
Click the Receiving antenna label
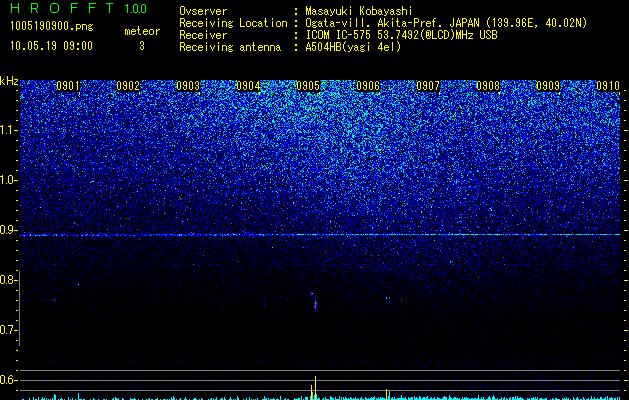click(230, 47)
